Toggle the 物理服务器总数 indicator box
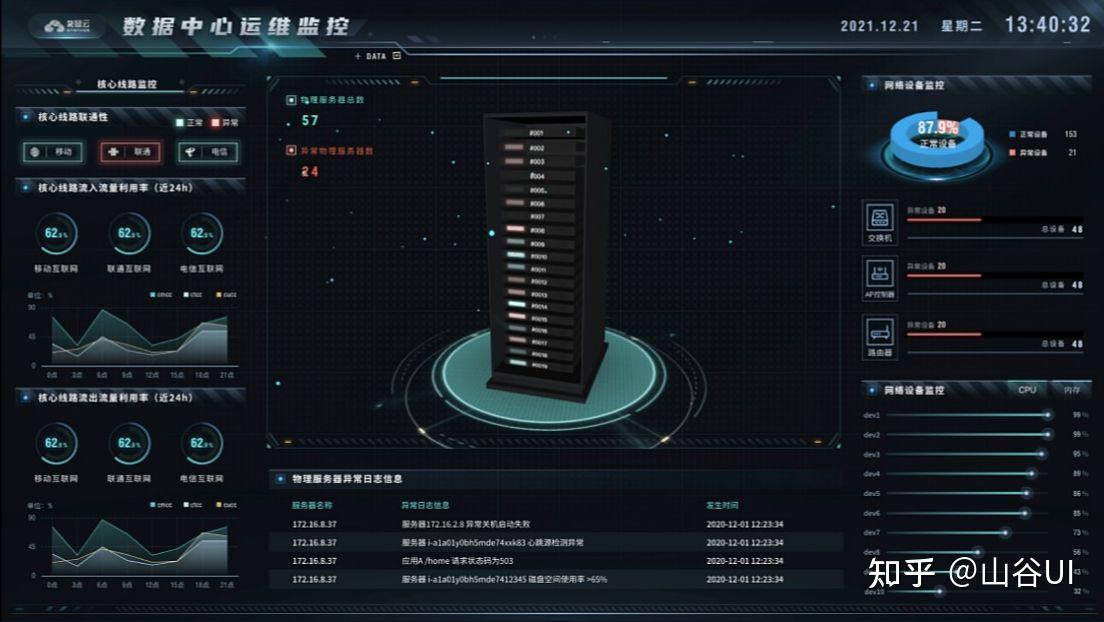 (291, 100)
